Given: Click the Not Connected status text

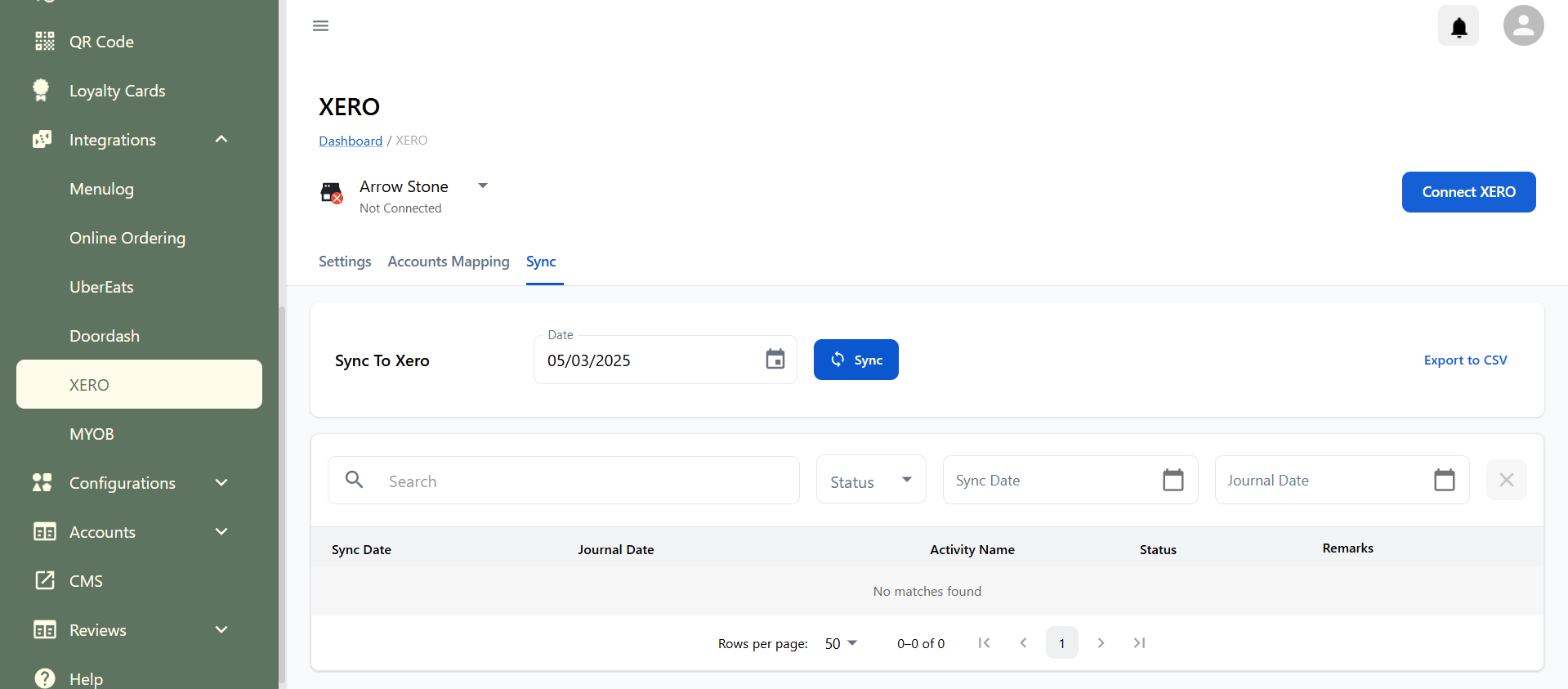Looking at the screenshot, I should [x=400, y=208].
